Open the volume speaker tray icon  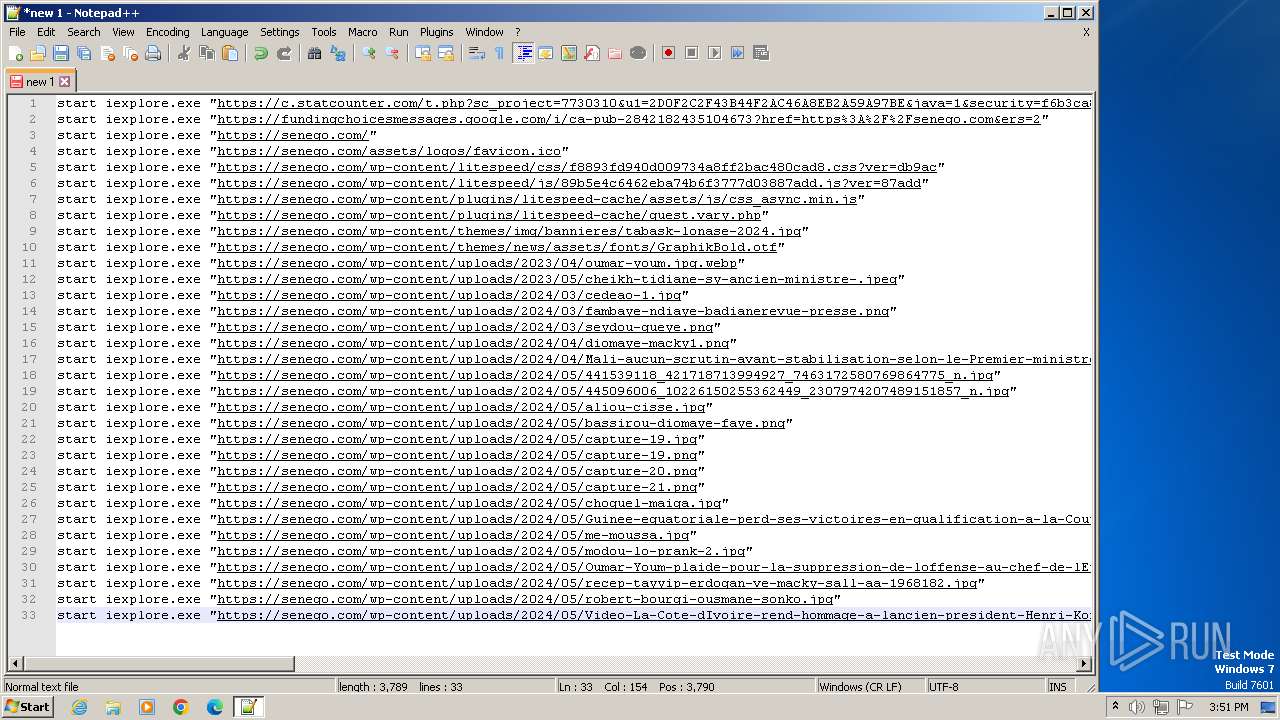[x=1137, y=707]
